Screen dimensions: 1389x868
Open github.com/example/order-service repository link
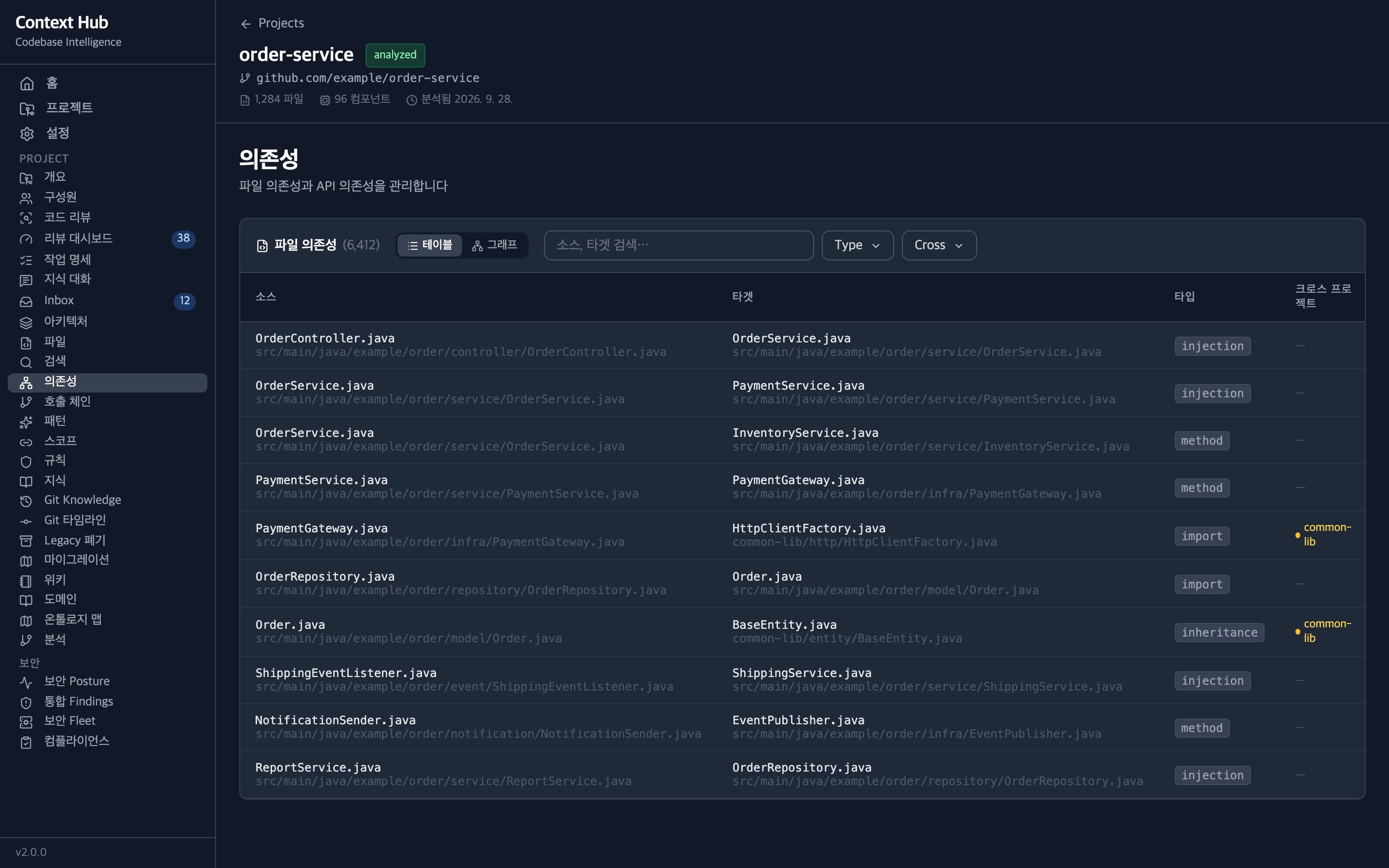pos(368,78)
